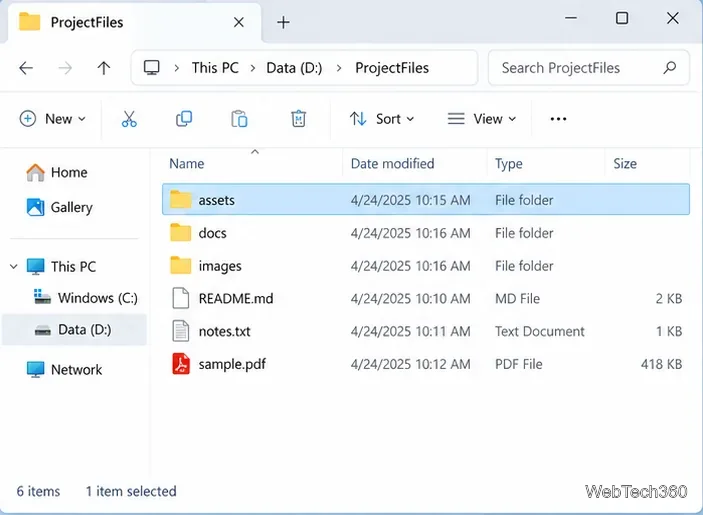Screen dimensions: 703x515
Task: Click the PDF File type cell
Action: (x=519, y=364)
